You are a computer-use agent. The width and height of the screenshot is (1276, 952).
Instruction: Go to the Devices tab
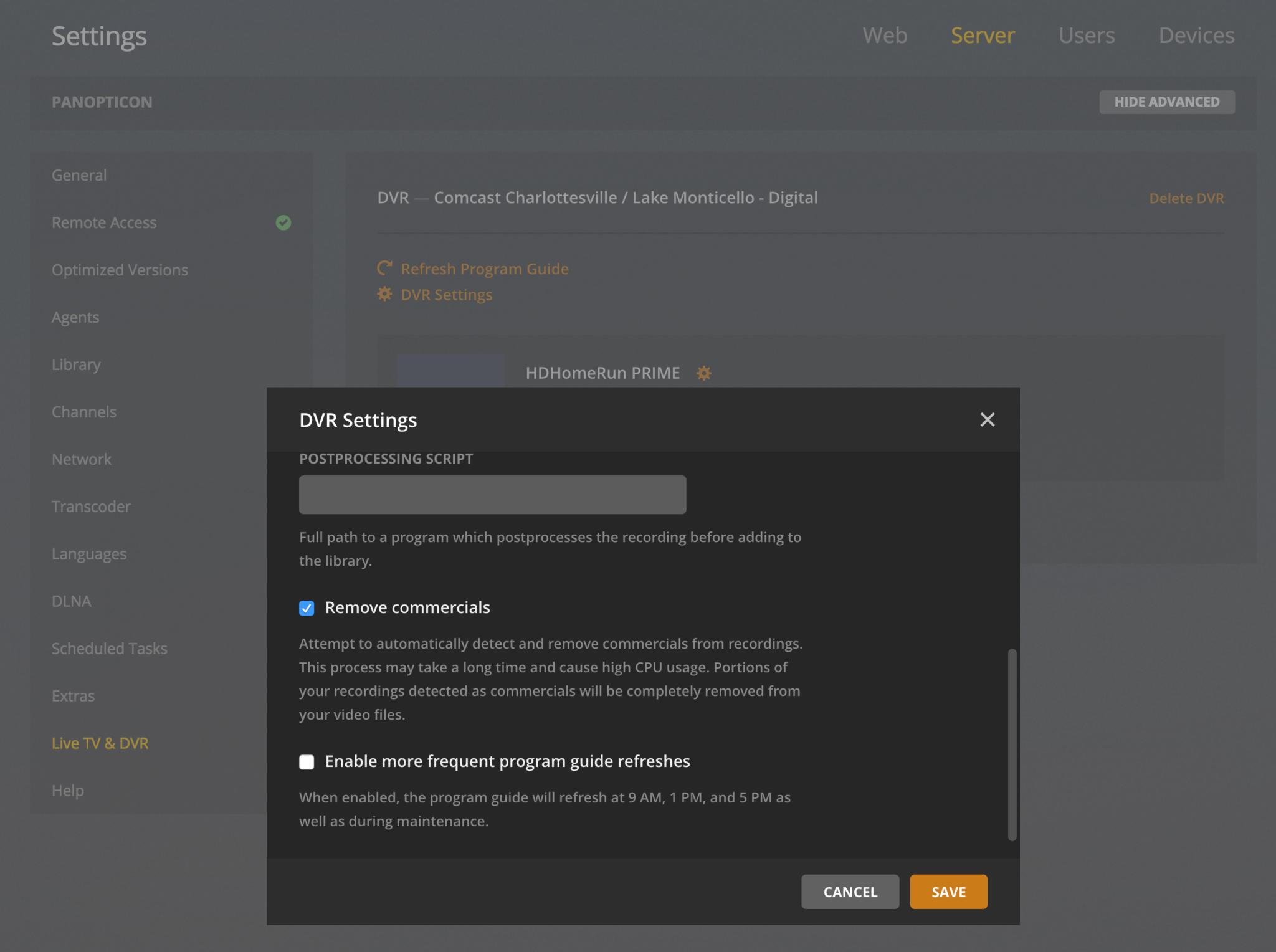point(1196,36)
